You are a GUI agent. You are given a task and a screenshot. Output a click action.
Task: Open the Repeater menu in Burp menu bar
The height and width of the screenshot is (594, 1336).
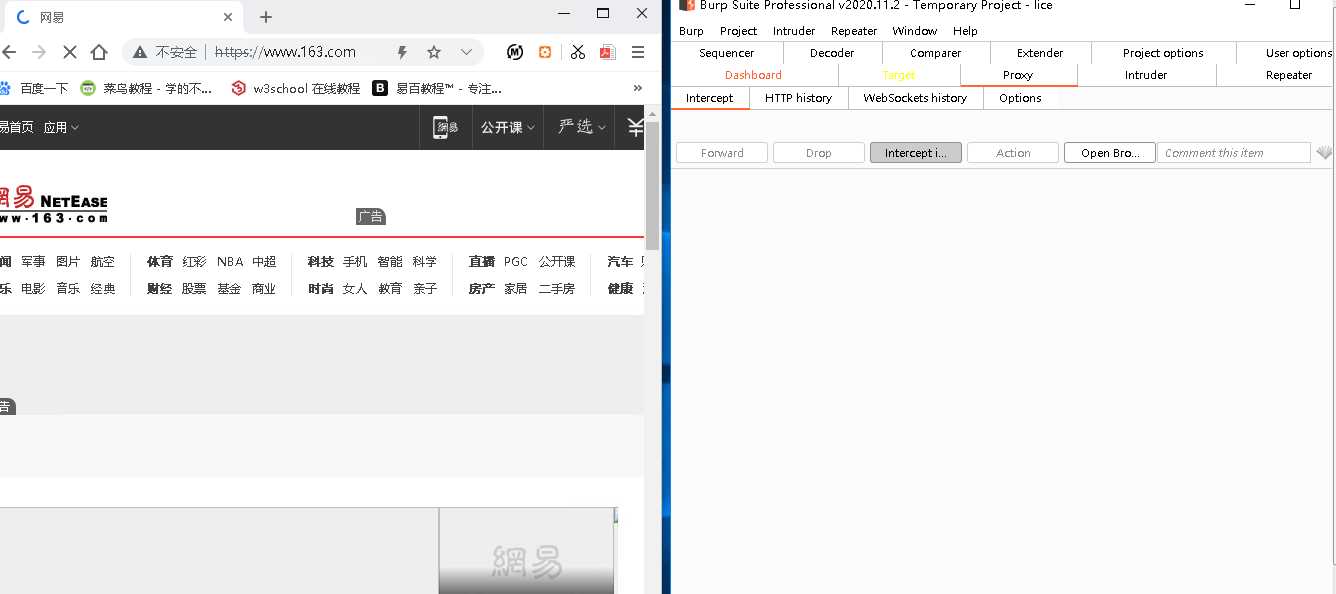(854, 31)
